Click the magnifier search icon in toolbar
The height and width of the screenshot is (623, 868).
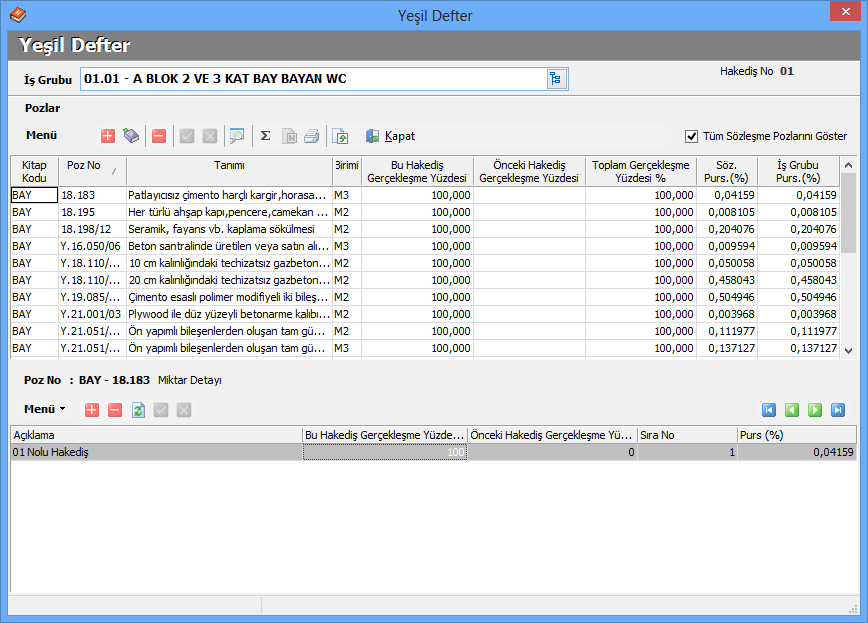[236, 136]
